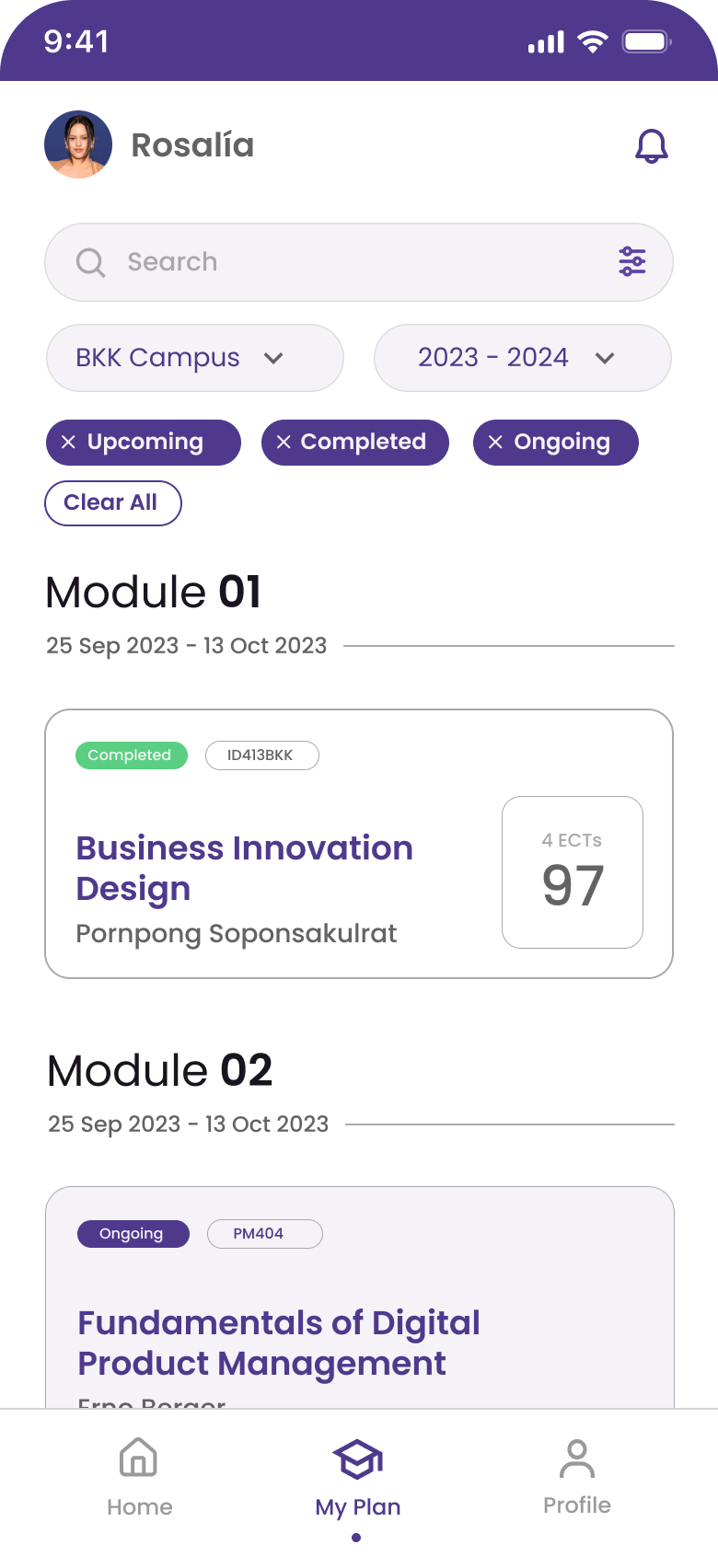This screenshot has height=1568, width=718.
Task: Tap the search magnifier icon
Action: pos(90,262)
